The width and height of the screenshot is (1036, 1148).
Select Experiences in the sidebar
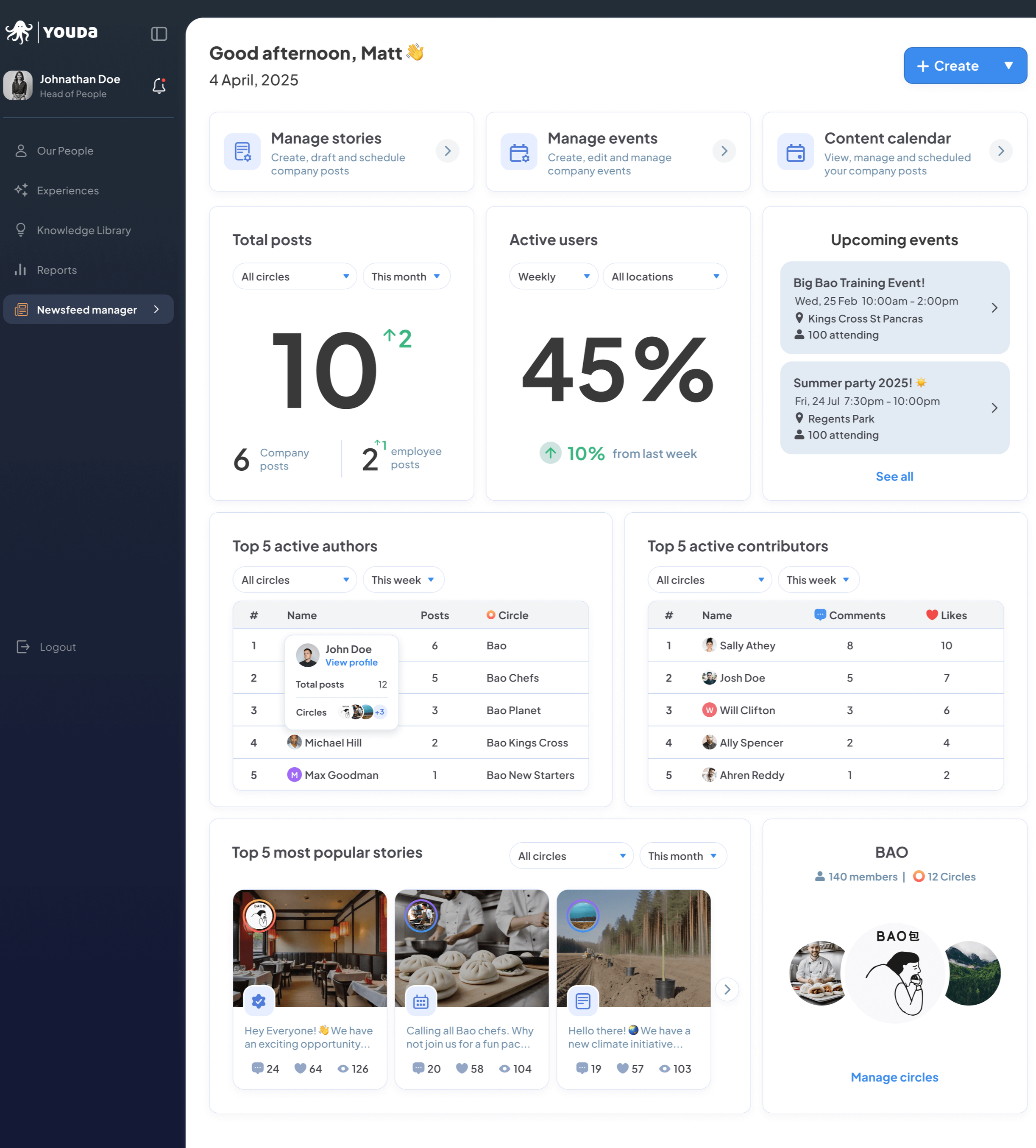coord(68,190)
